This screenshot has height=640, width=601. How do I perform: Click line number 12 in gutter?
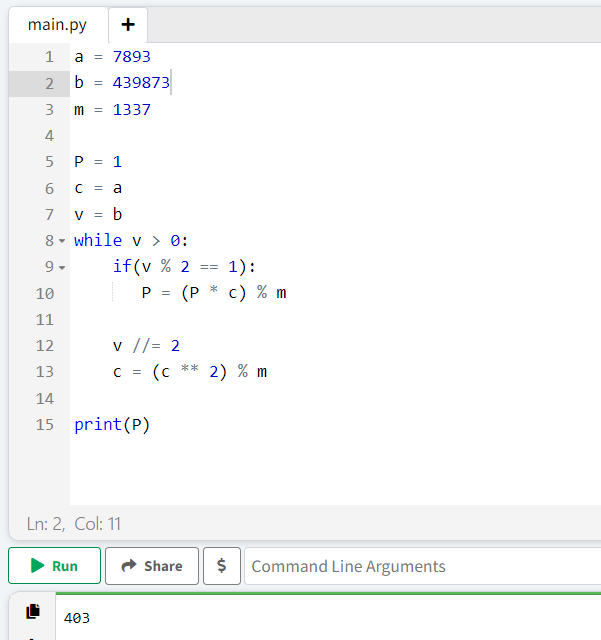pyautogui.click(x=45, y=346)
